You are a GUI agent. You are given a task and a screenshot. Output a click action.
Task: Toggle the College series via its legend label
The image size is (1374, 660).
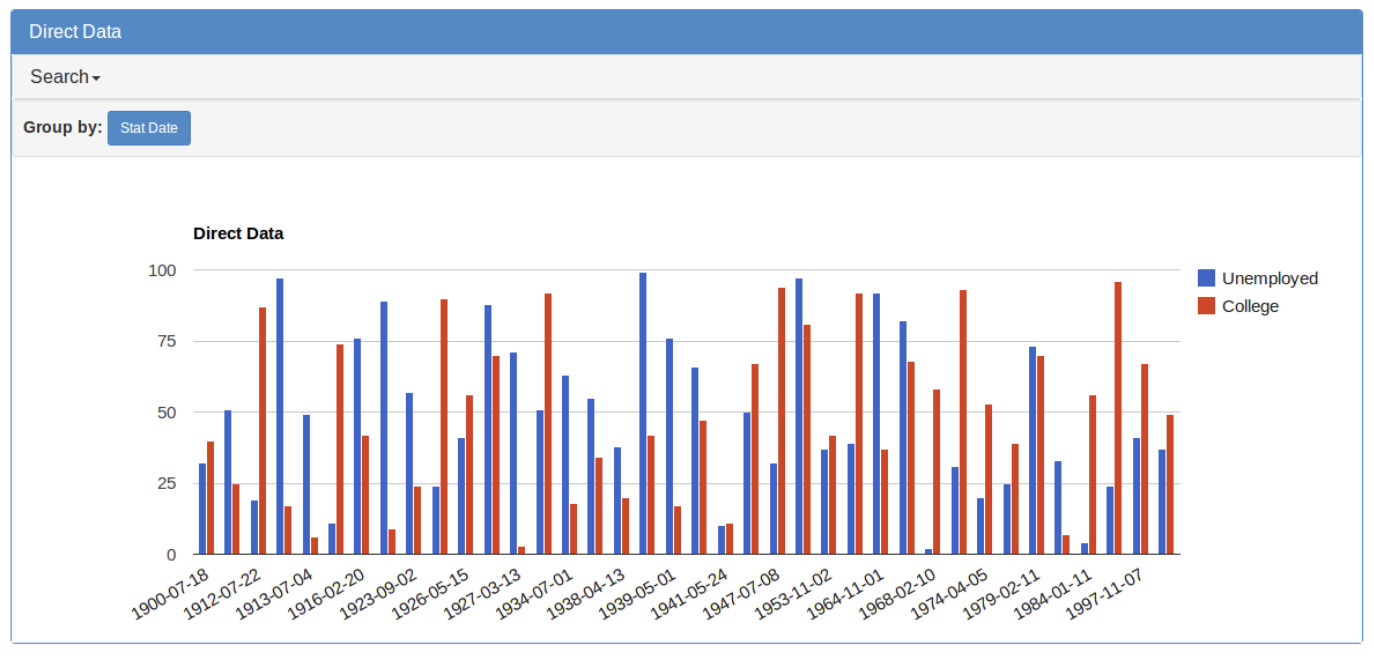(x=1253, y=306)
